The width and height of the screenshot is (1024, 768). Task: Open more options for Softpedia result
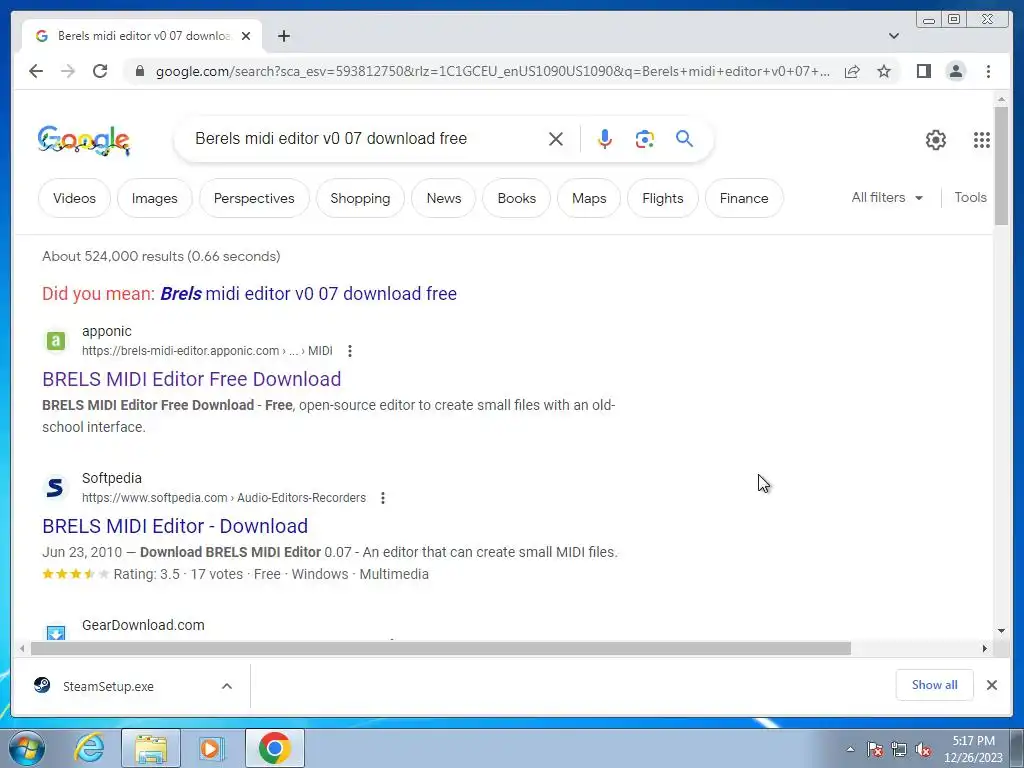[383, 498]
